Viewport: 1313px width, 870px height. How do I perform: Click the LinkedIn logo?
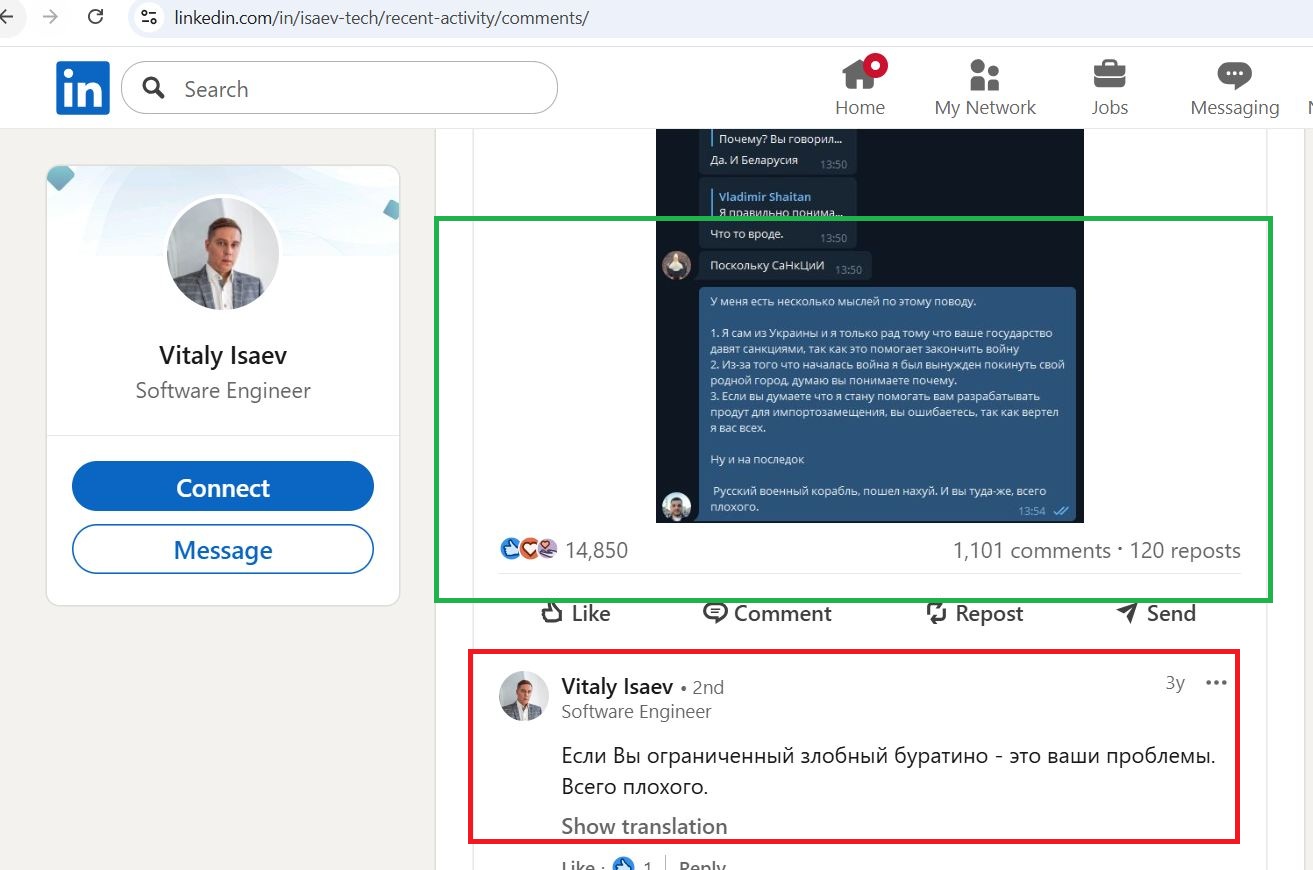click(x=82, y=87)
